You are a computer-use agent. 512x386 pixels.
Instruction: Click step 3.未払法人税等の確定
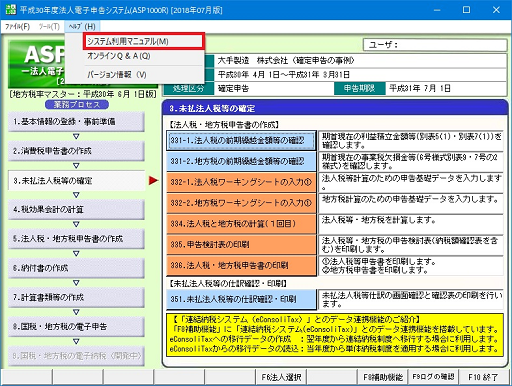point(76,180)
